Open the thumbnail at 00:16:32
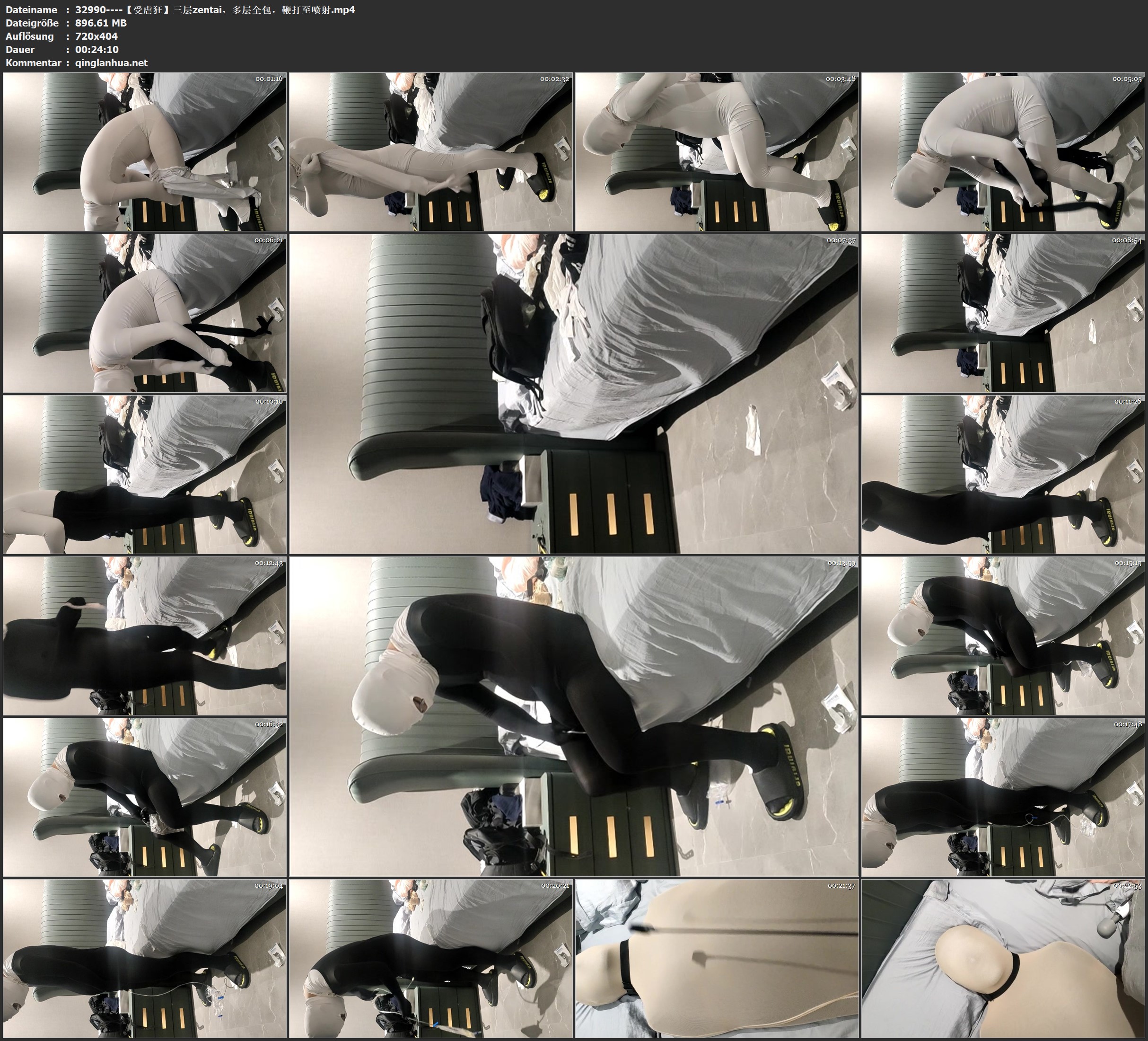The width and height of the screenshot is (1148, 1041). click(x=145, y=797)
